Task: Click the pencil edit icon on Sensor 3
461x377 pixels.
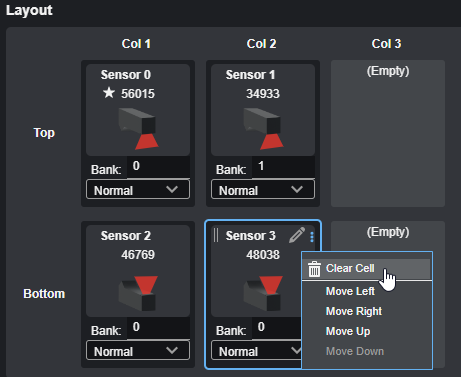Action: coord(297,235)
